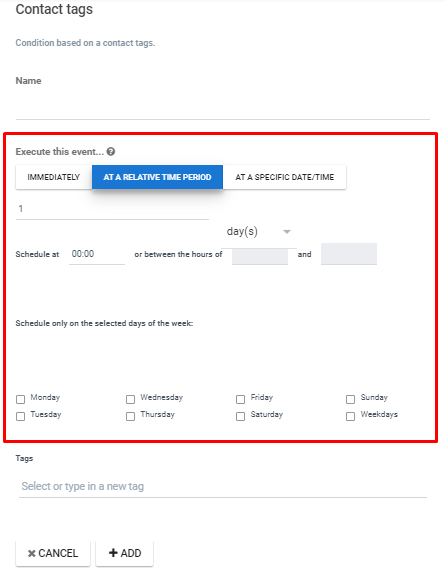Image resolution: width=445 pixels, height=577 pixels.
Task: Select the IMMEDIATELY option
Action: click(54, 177)
